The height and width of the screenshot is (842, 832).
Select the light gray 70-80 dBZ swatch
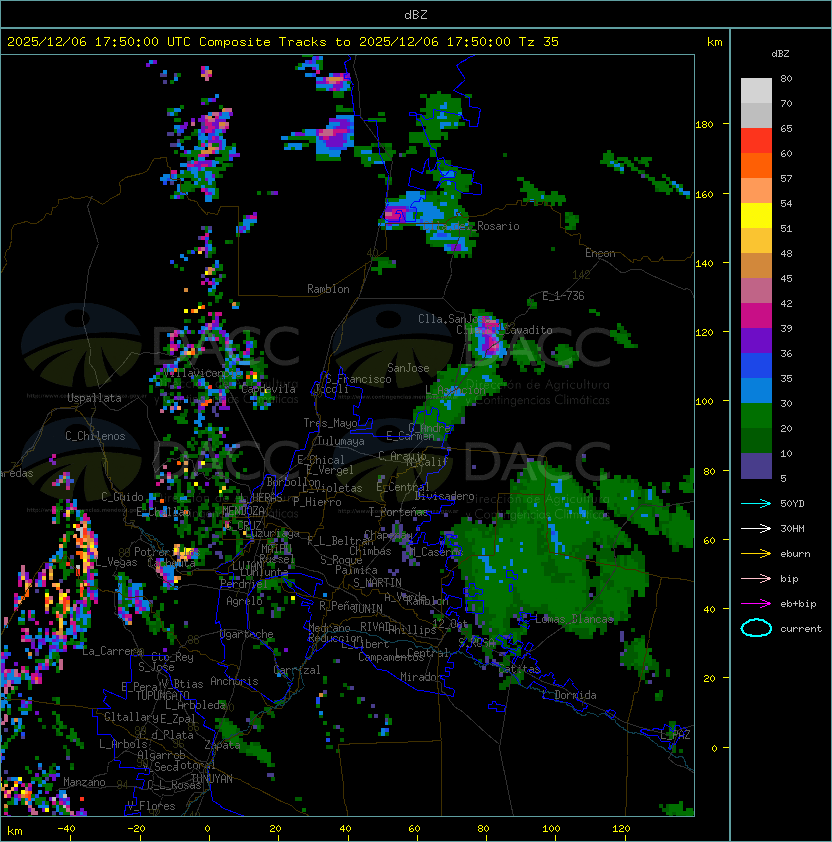756,91
